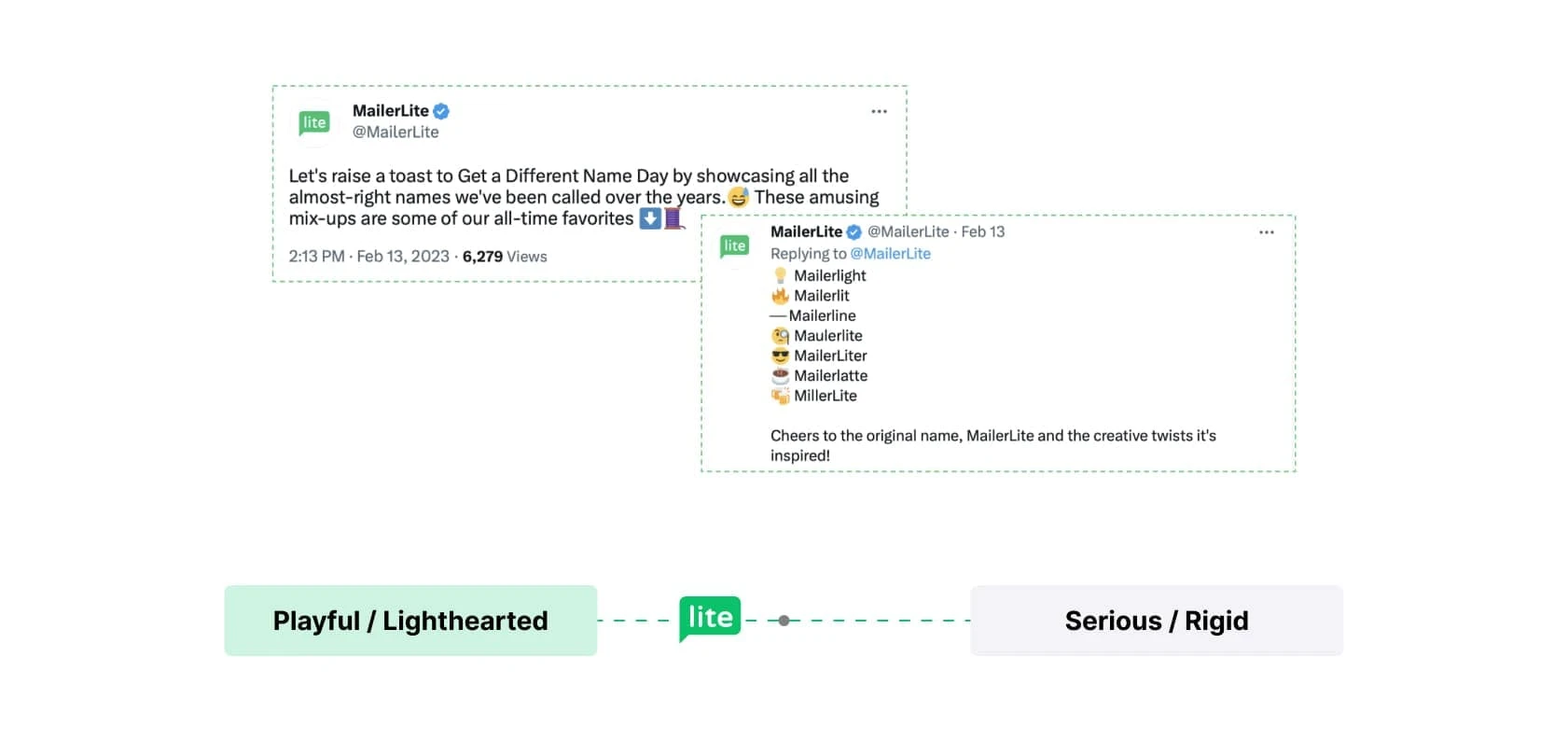
Task: Click the verified badge on the first tweet
Action: coord(441,111)
